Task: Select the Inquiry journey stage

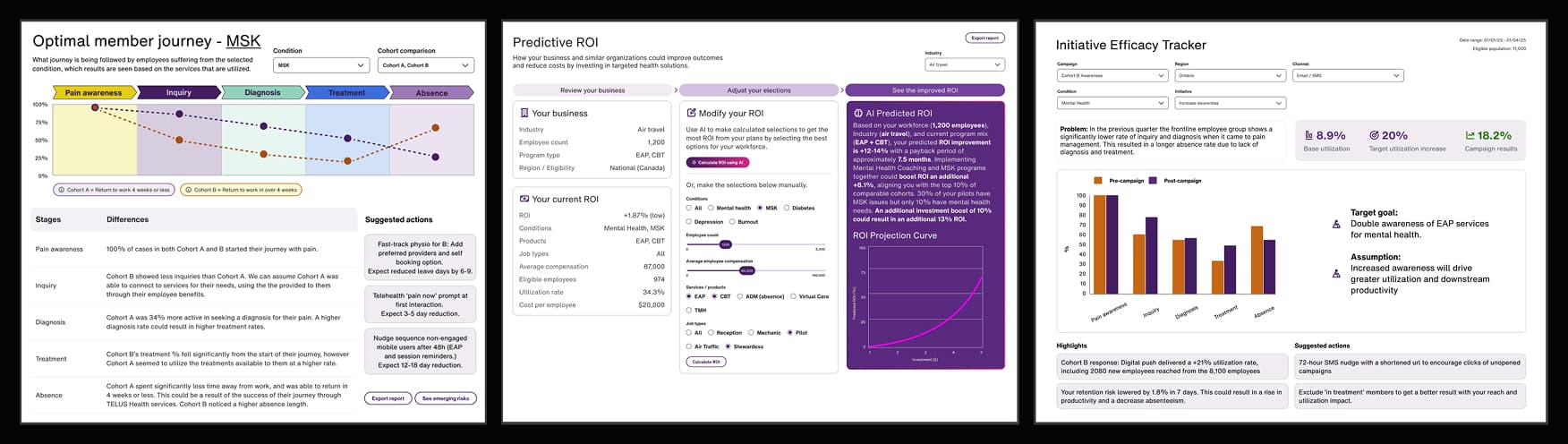Action: coord(179,92)
